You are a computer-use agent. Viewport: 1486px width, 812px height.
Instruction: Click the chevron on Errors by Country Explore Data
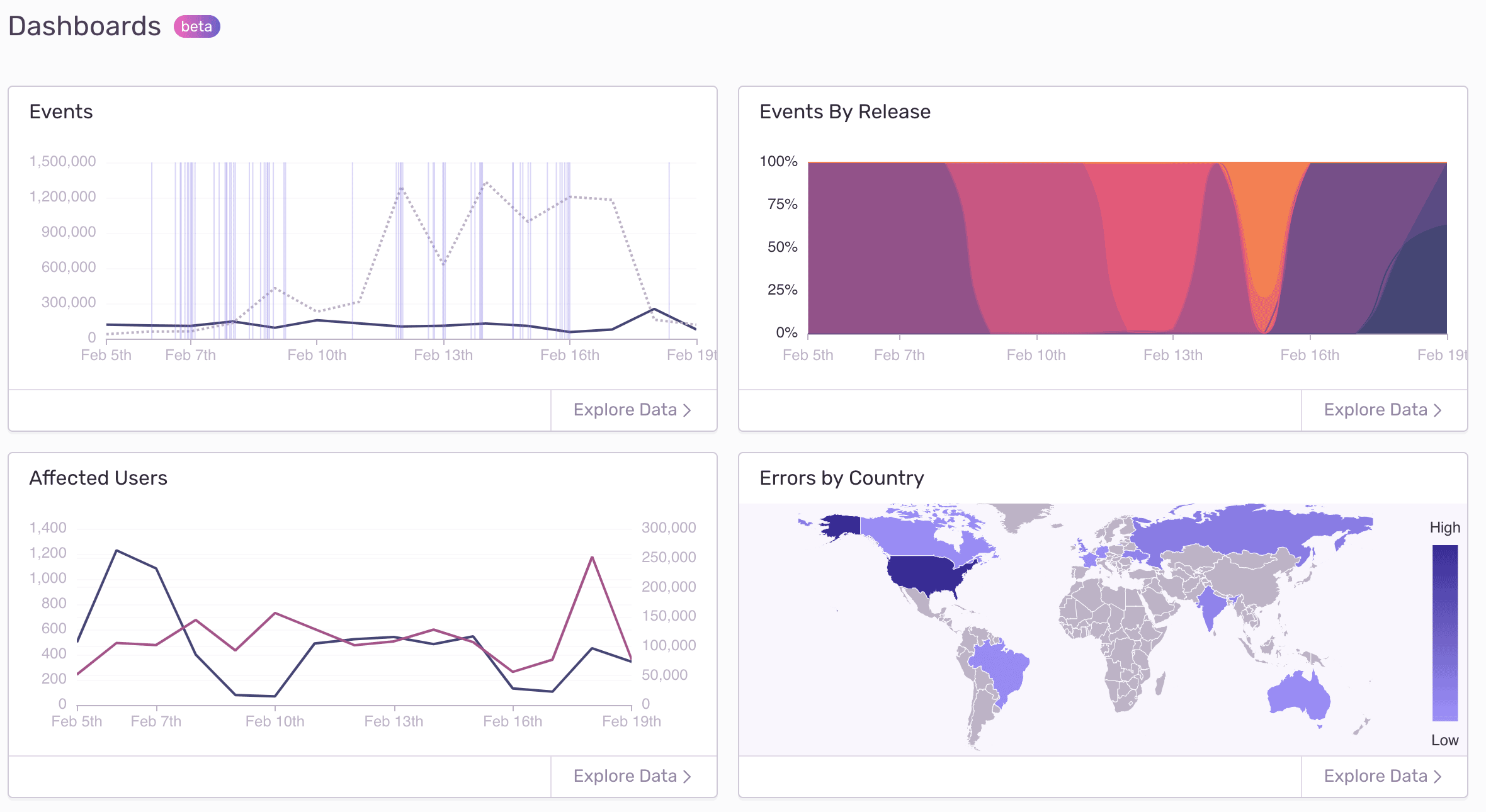coord(1438,775)
